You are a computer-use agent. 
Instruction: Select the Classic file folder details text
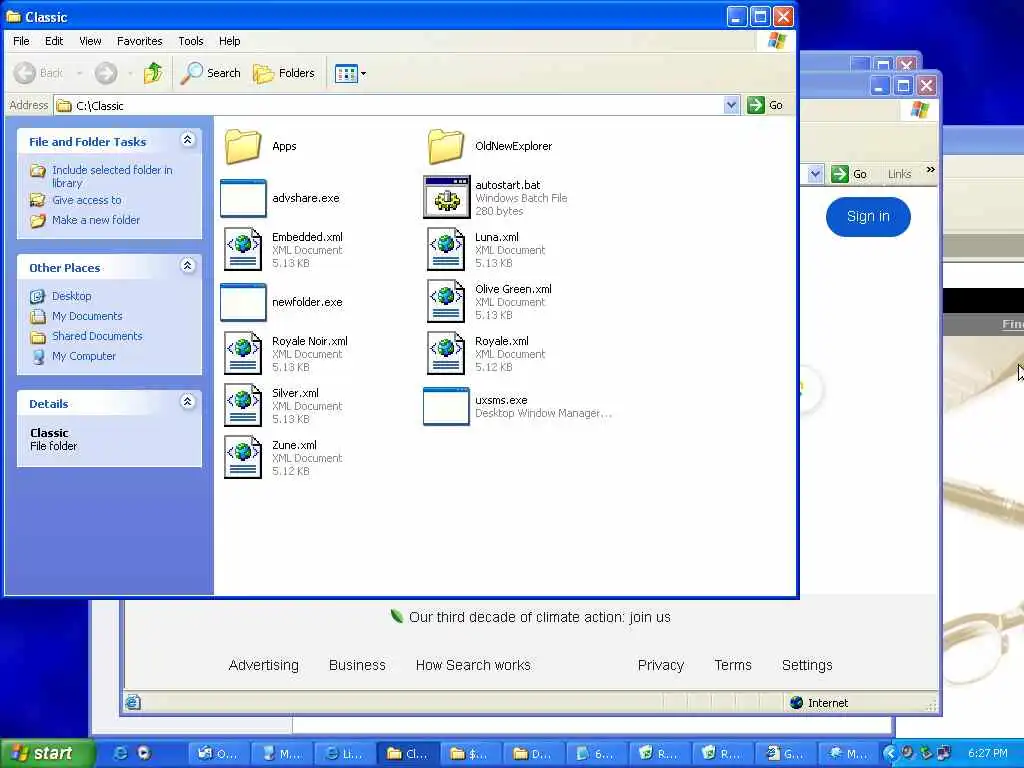point(54,440)
